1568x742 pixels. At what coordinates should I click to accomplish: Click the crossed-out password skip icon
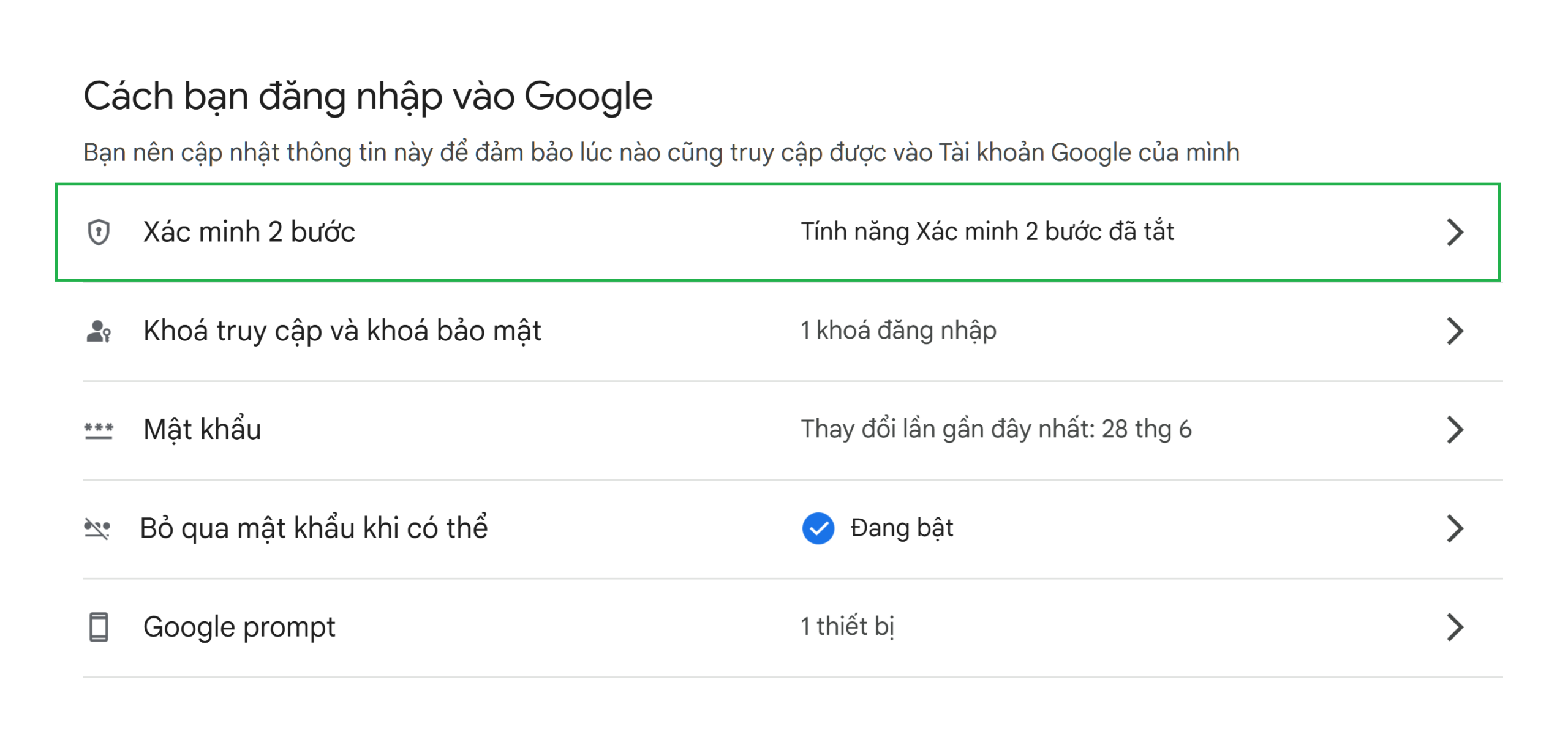click(97, 528)
